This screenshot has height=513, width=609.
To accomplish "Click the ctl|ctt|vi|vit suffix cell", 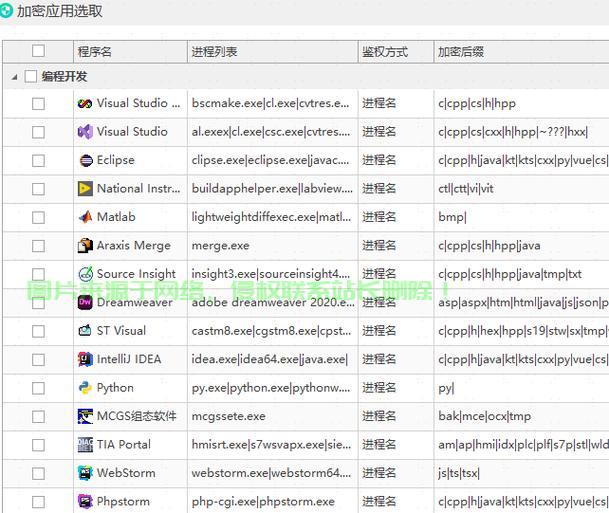I will pos(521,189).
